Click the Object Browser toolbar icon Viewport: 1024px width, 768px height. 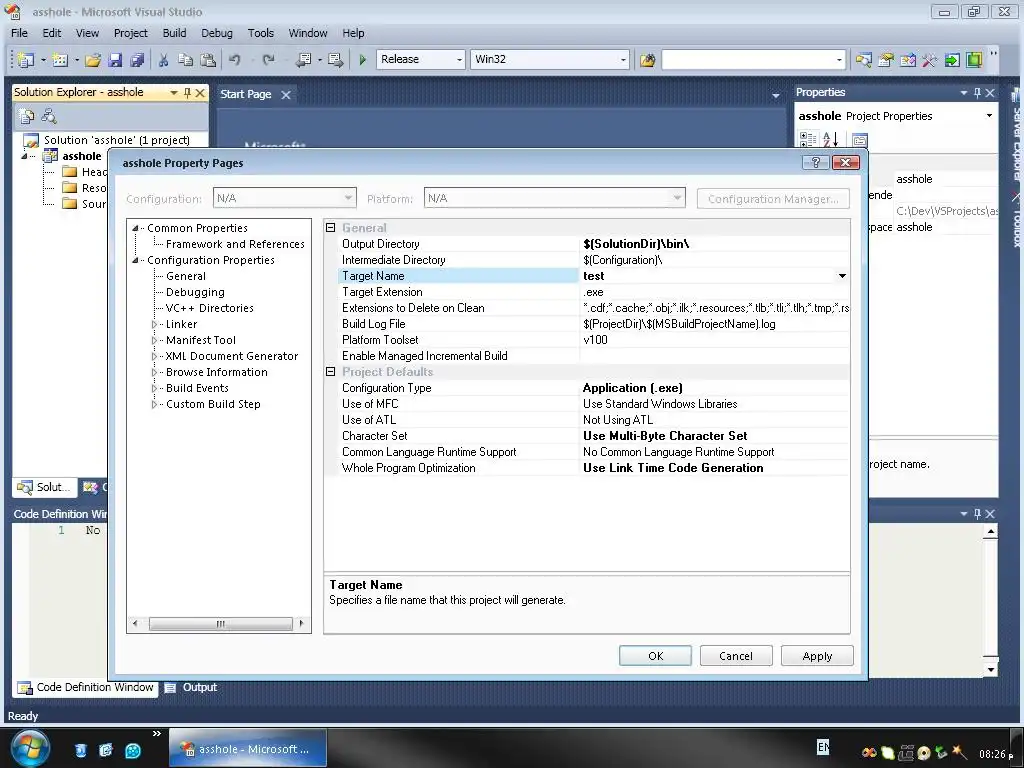908,60
